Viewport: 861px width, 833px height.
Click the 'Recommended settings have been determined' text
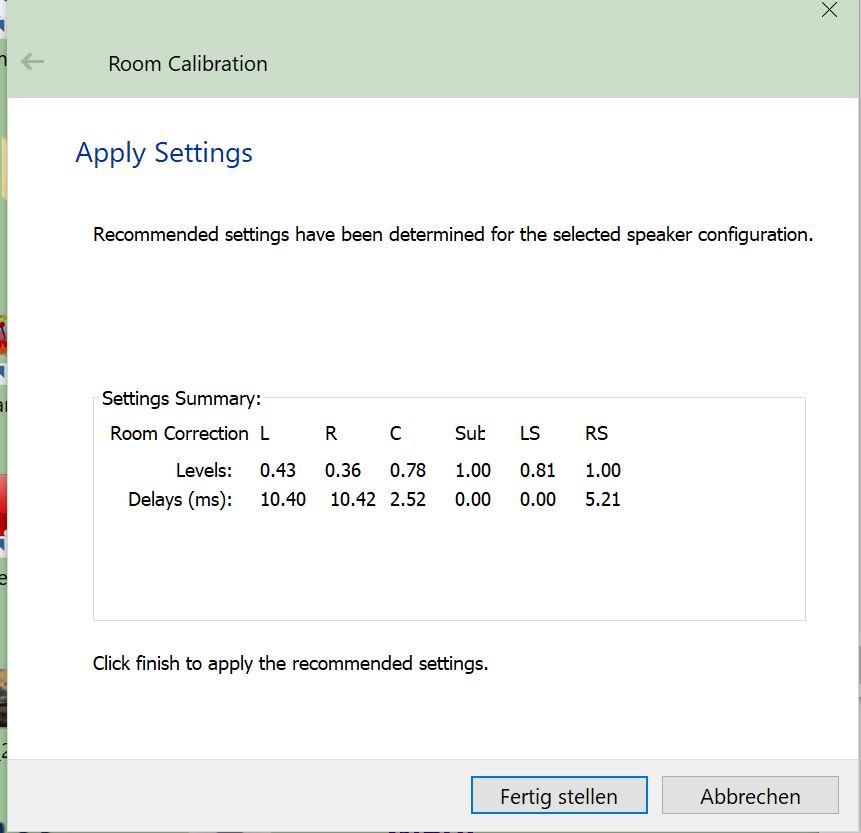point(453,234)
